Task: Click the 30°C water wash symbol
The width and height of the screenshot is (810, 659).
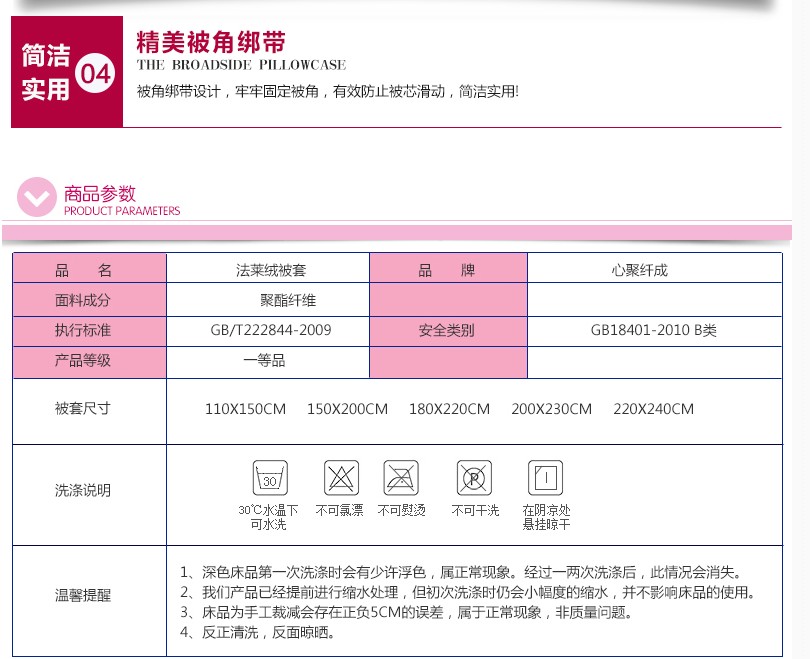Action: [270, 478]
